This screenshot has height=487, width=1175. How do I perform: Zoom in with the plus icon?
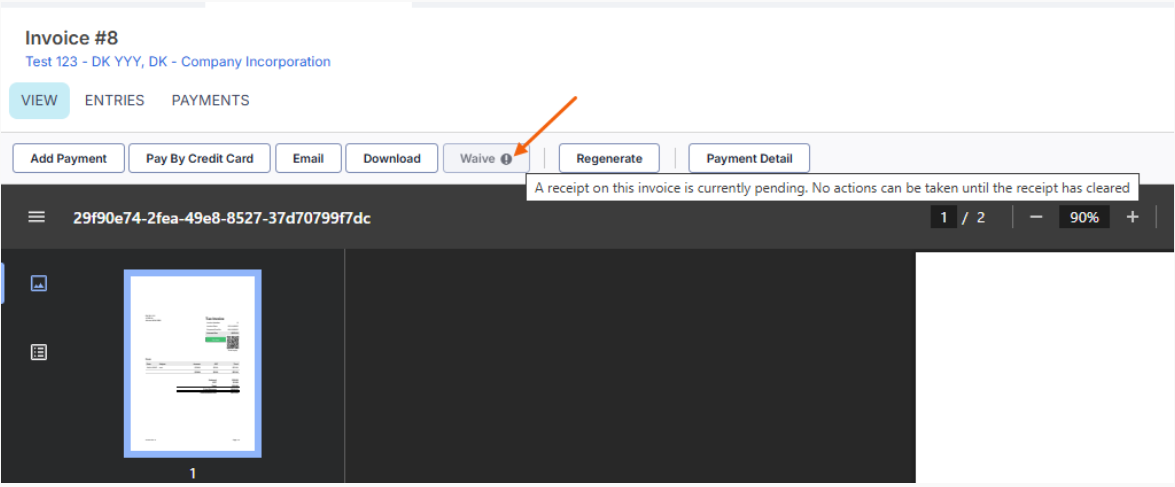coord(1132,217)
